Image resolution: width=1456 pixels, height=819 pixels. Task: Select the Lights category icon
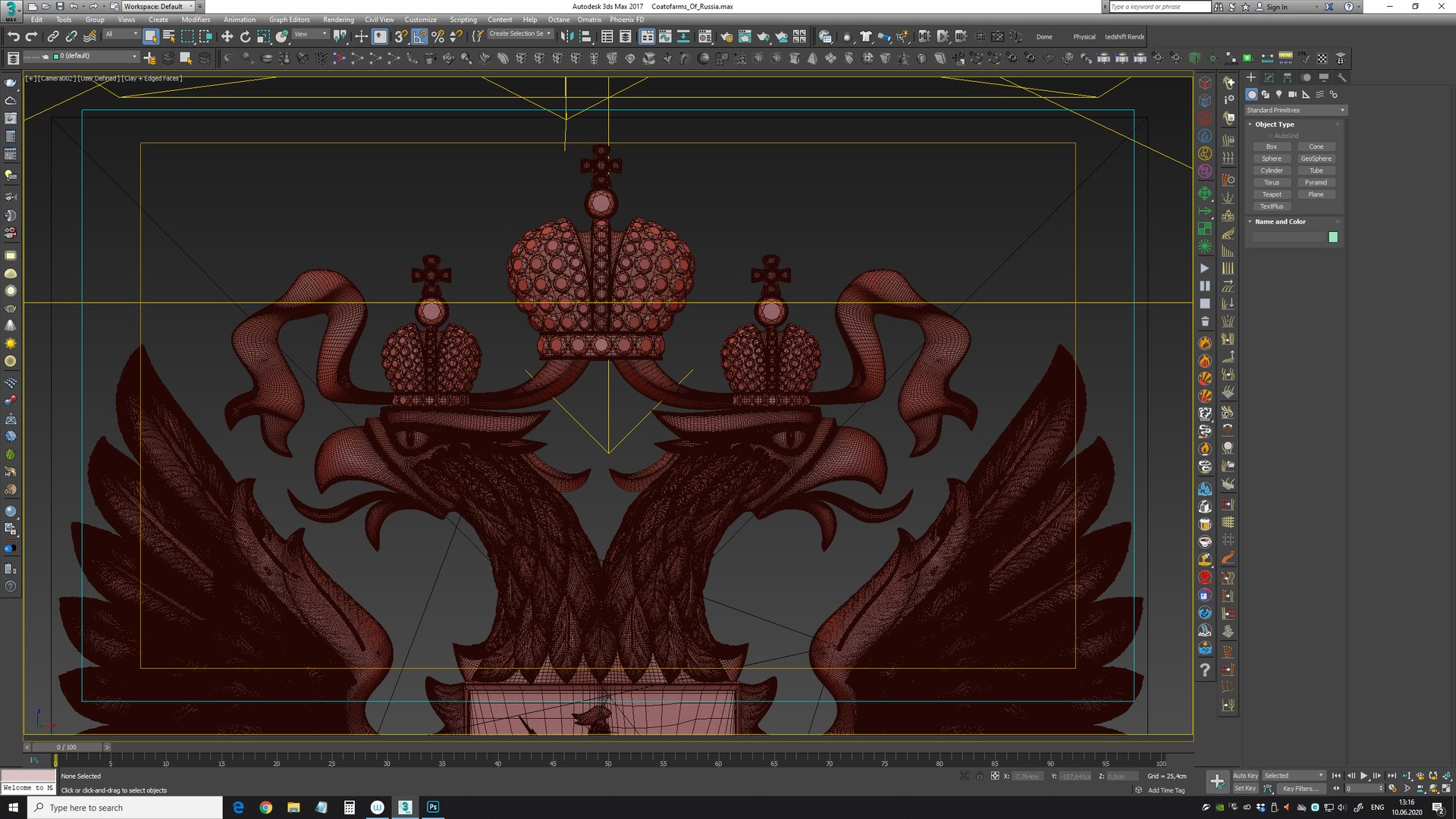pos(1279,95)
